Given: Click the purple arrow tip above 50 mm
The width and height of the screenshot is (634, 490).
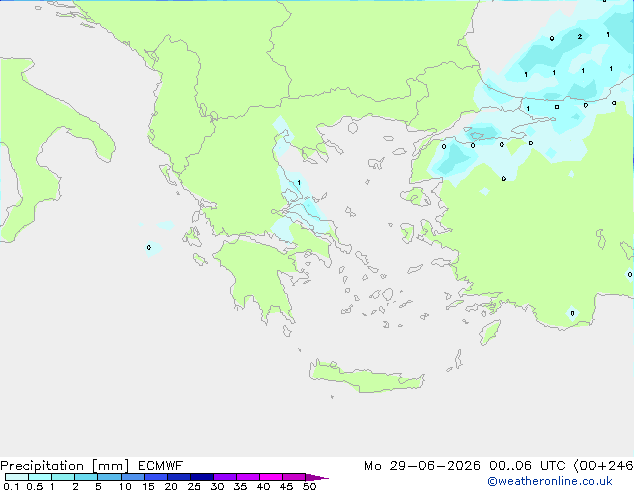Looking at the screenshot, I should [x=317, y=477].
